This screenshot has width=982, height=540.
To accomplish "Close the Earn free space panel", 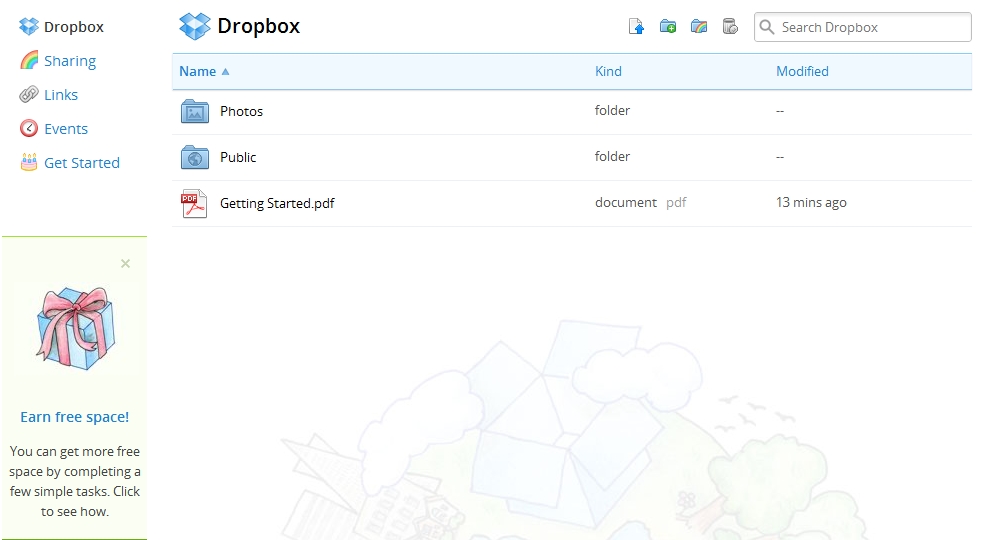I will pyautogui.click(x=125, y=264).
